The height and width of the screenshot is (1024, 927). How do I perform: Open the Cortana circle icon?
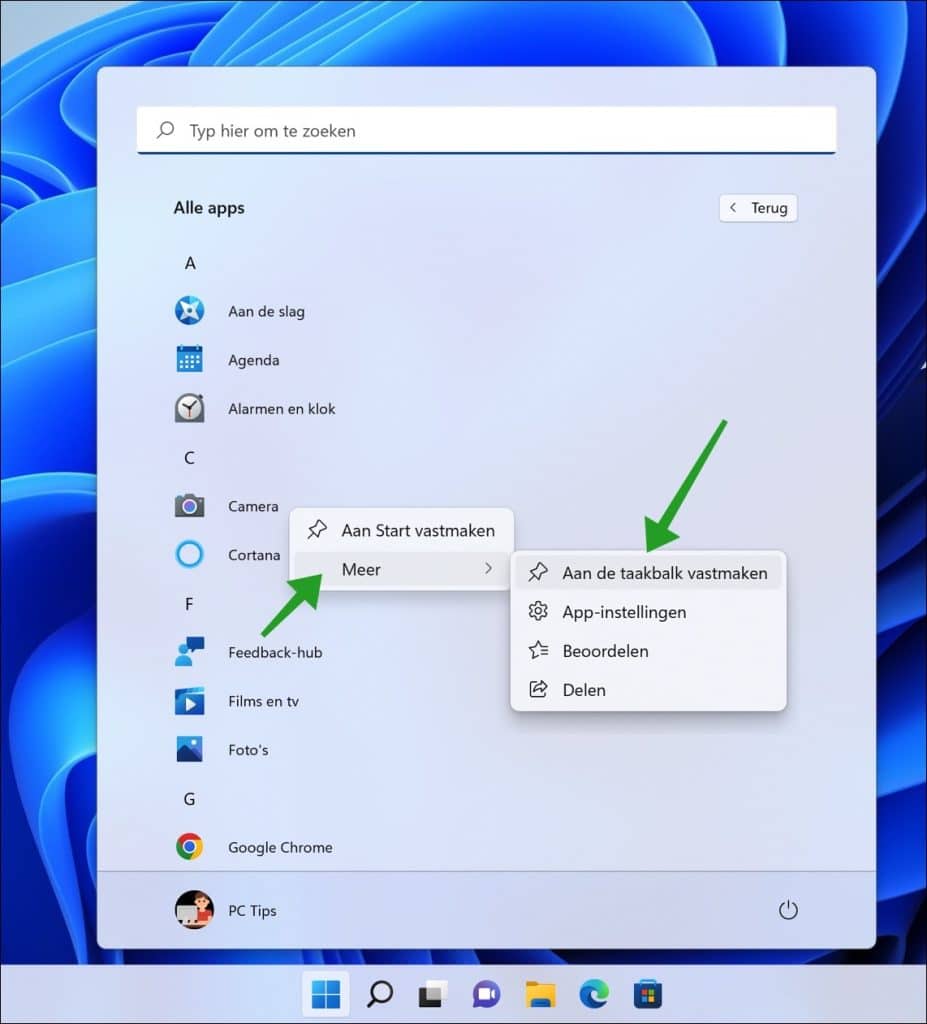(x=189, y=554)
